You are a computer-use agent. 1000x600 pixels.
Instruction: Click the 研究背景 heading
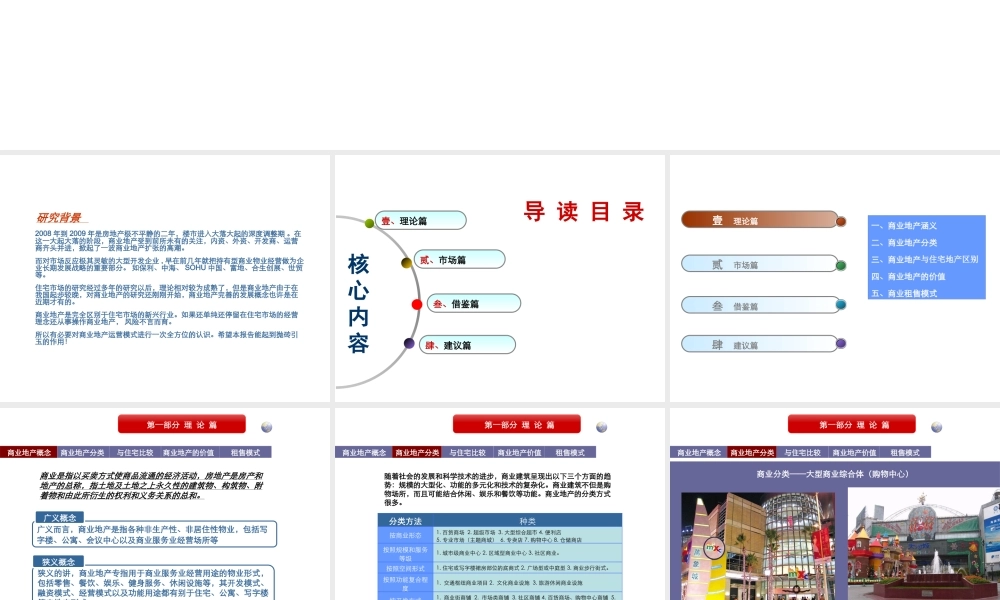pos(59,218)
